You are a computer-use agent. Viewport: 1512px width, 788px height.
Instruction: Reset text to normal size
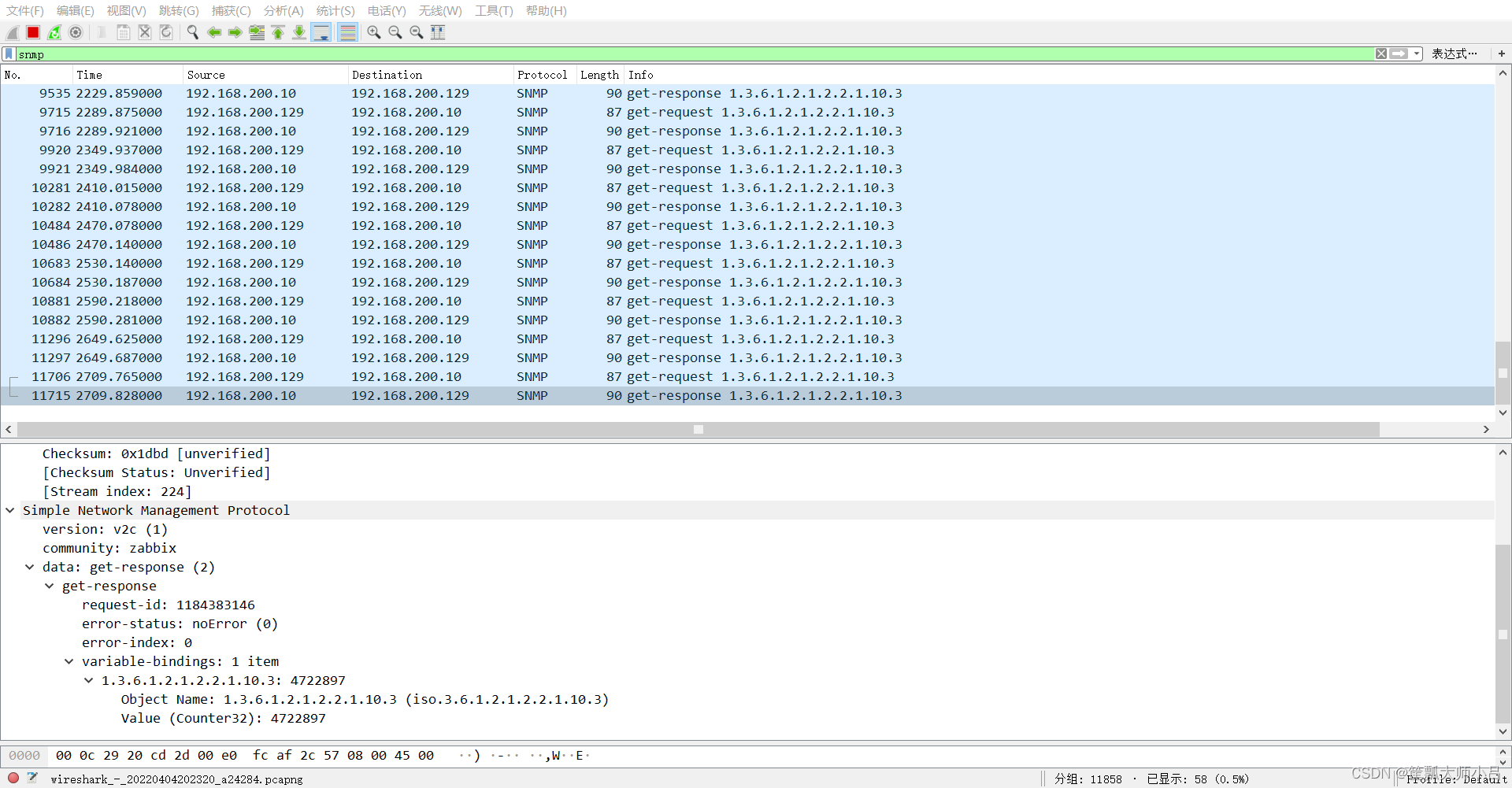pyautogui.click(x=417, y=32)
